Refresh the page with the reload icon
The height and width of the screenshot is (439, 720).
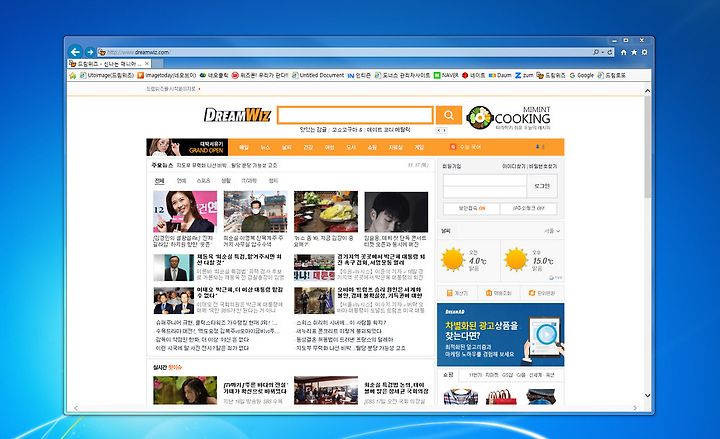point(610,52)
